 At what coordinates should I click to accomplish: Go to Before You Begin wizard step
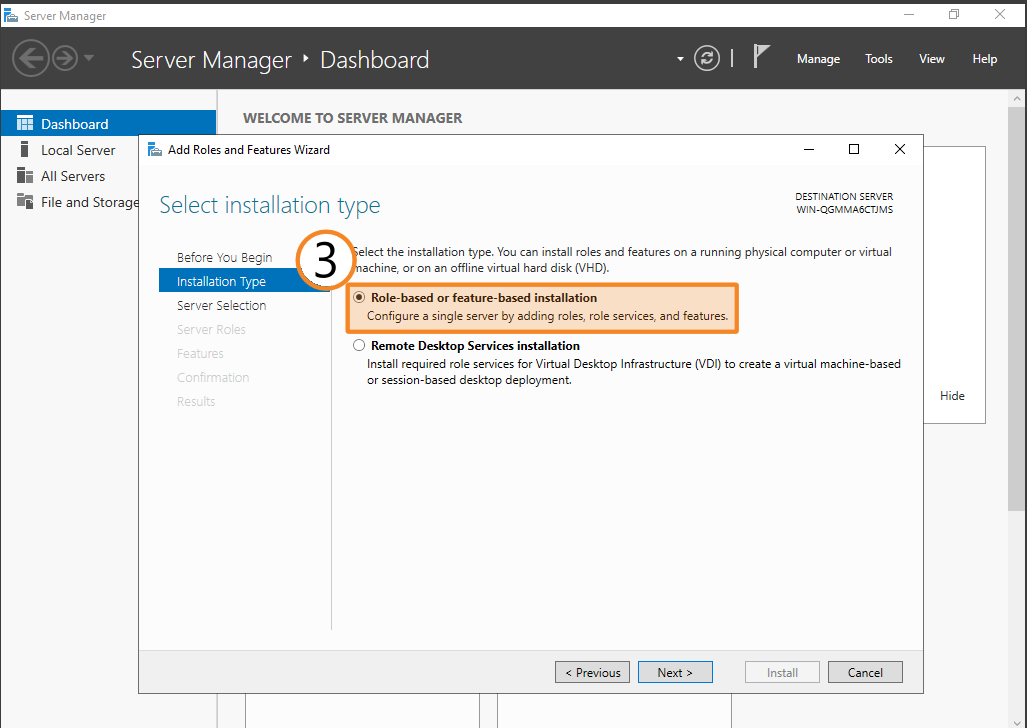(224, 257)
